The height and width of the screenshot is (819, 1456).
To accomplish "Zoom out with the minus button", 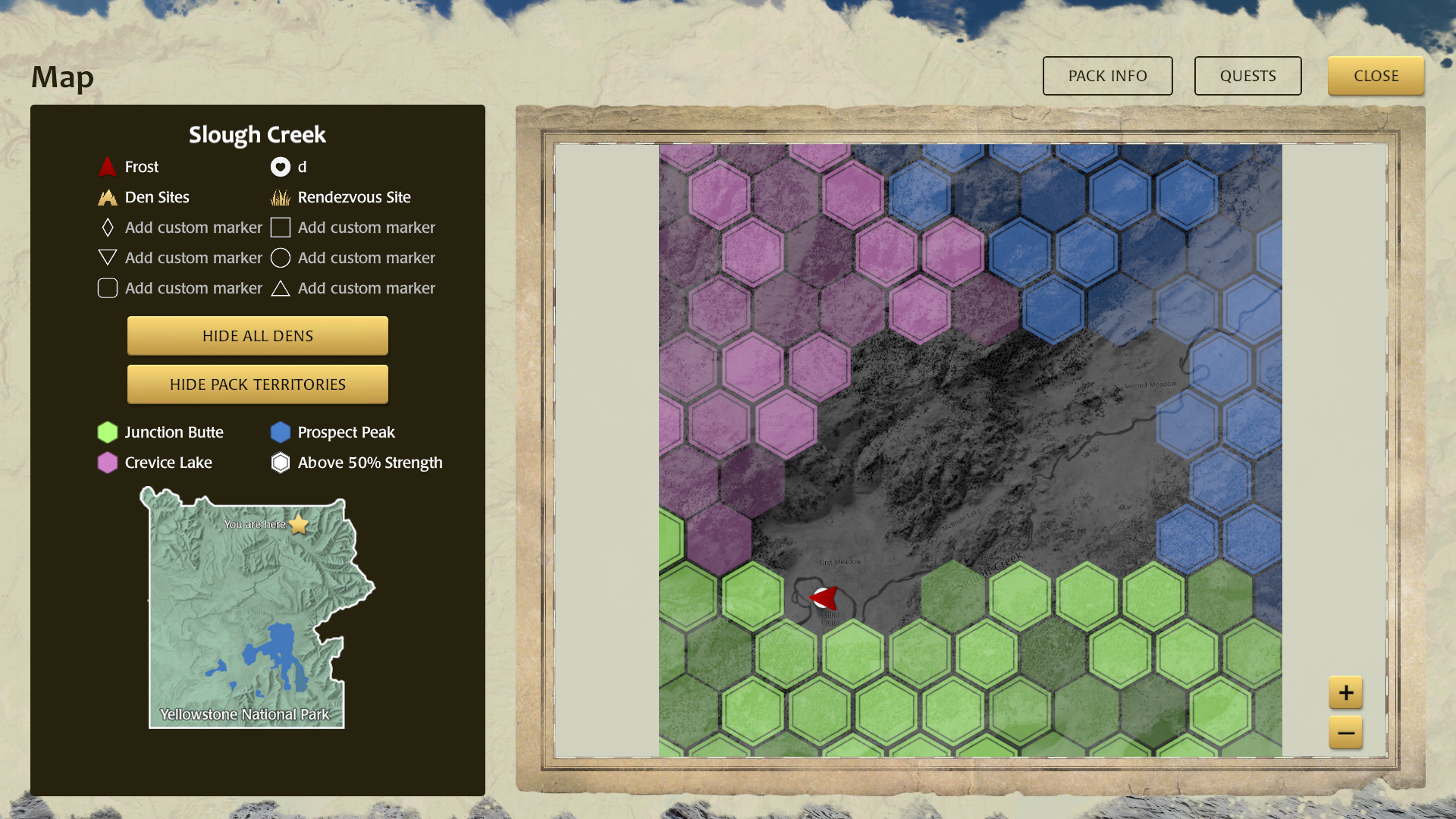I will click(x=1346, y=733).
